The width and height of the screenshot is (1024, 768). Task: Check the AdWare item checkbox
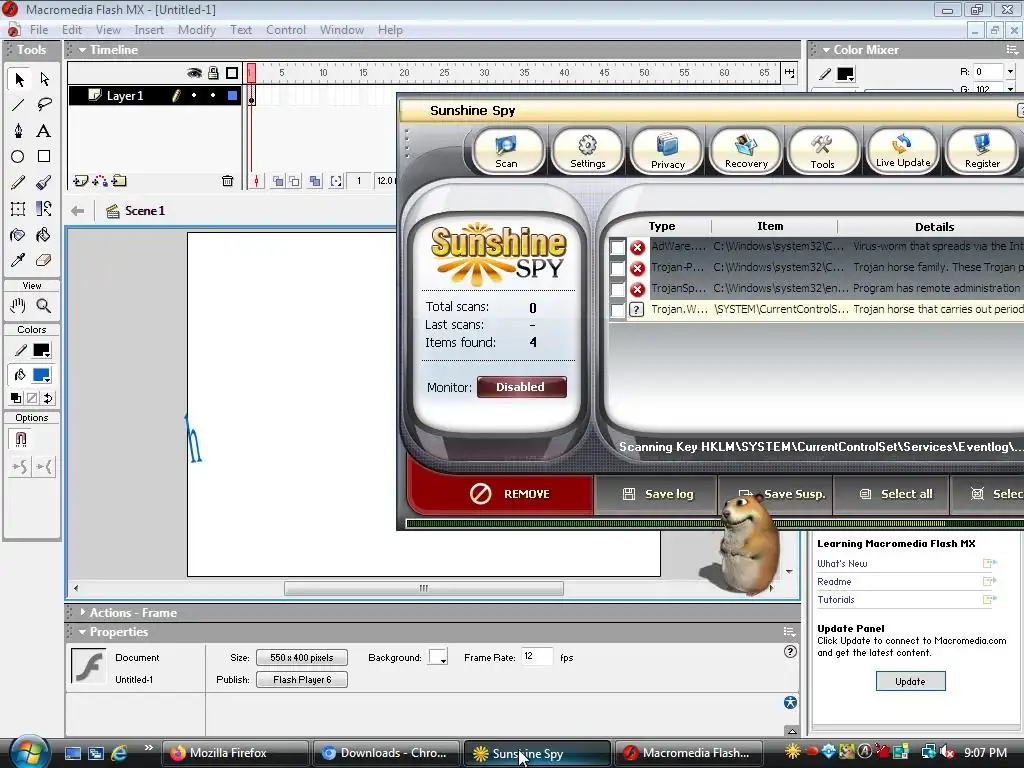[617, 247]
